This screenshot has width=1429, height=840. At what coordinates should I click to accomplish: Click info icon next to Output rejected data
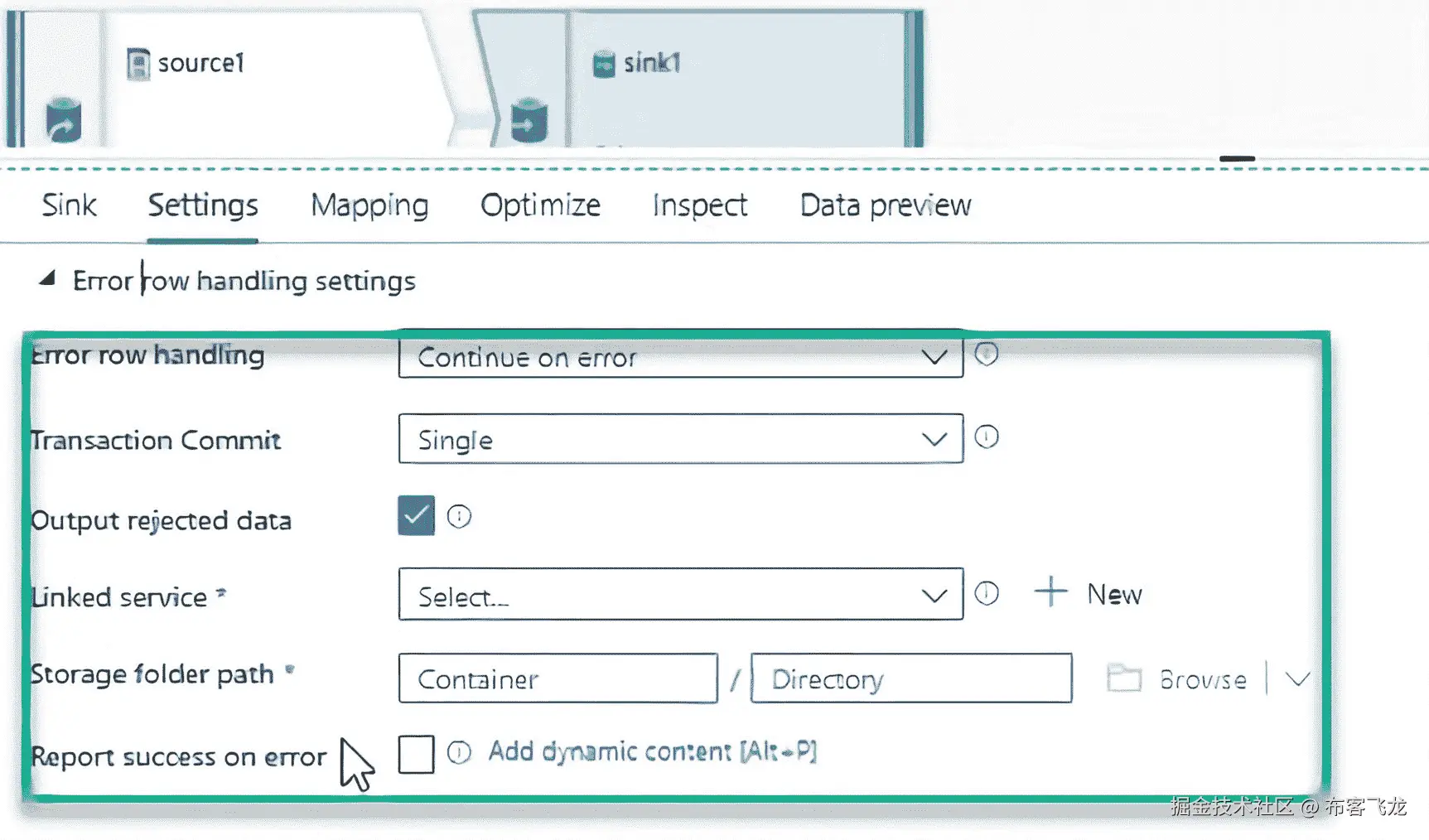click(459, 517)
